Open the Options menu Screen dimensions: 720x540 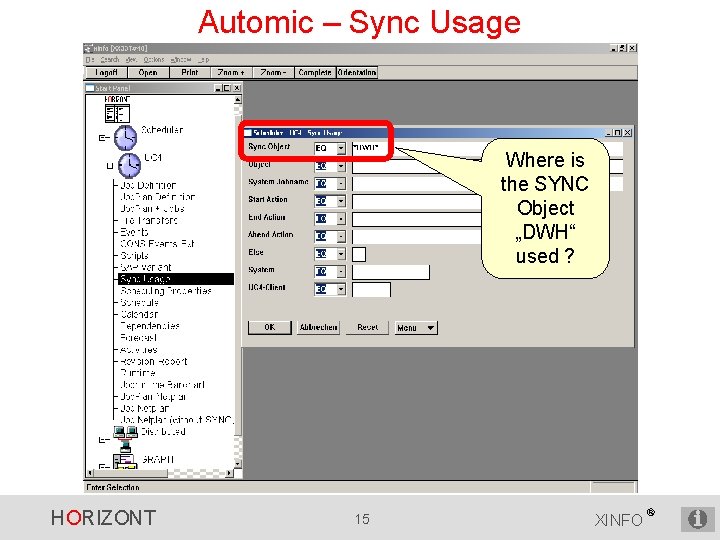[x=153, y=60]
